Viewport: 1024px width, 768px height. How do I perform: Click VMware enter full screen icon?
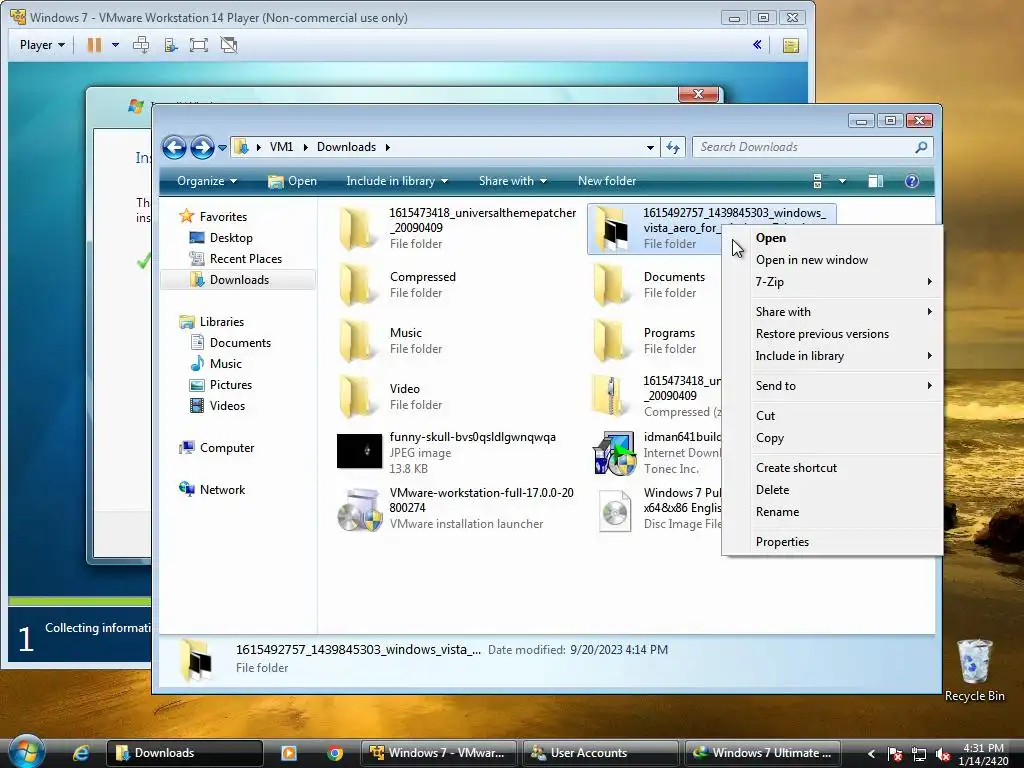[199, 45]
